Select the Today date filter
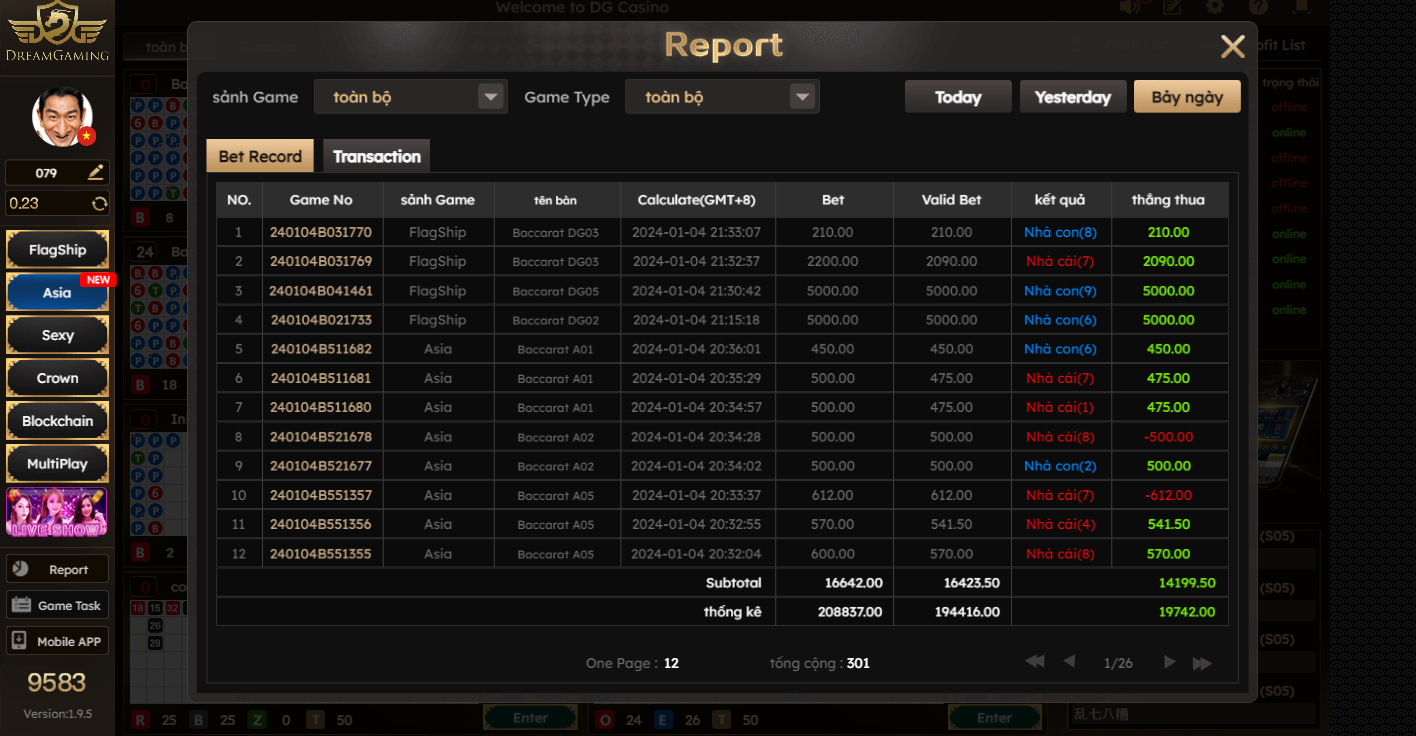Image resolution: width=1416 pixels, height=736 pixels. [957, 97]
